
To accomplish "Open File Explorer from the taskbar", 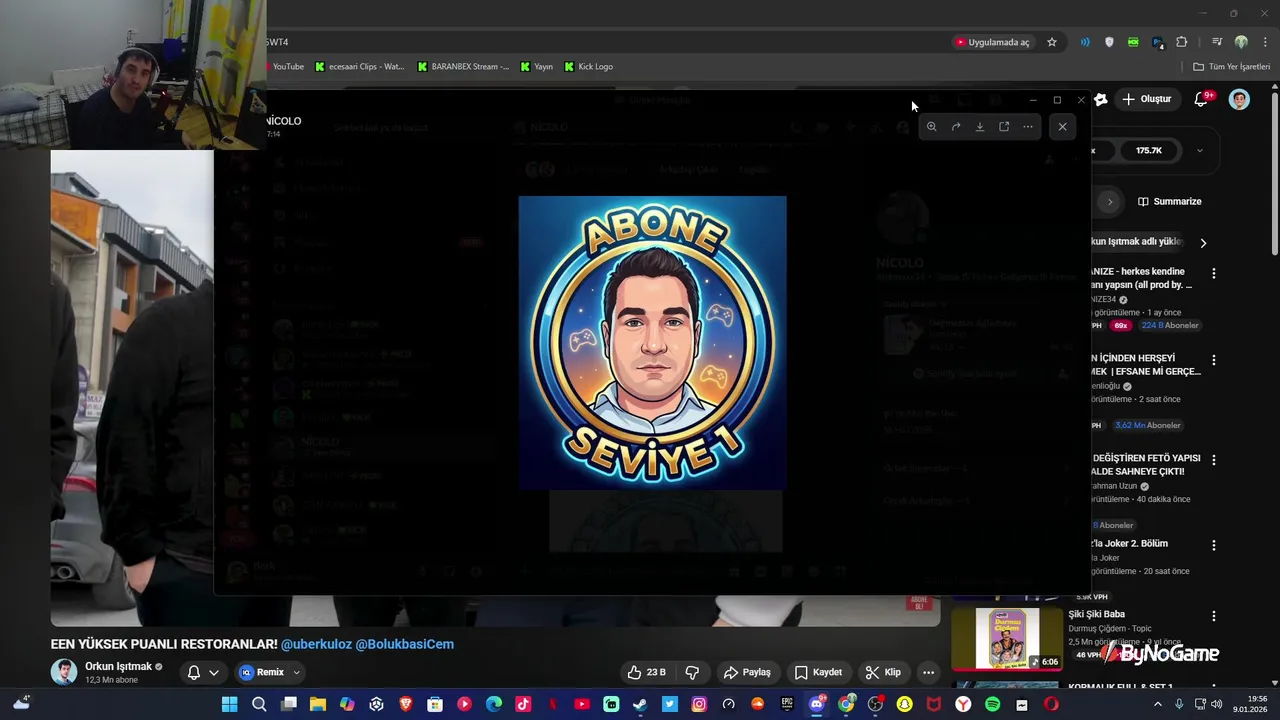I will tap(317, 704).
